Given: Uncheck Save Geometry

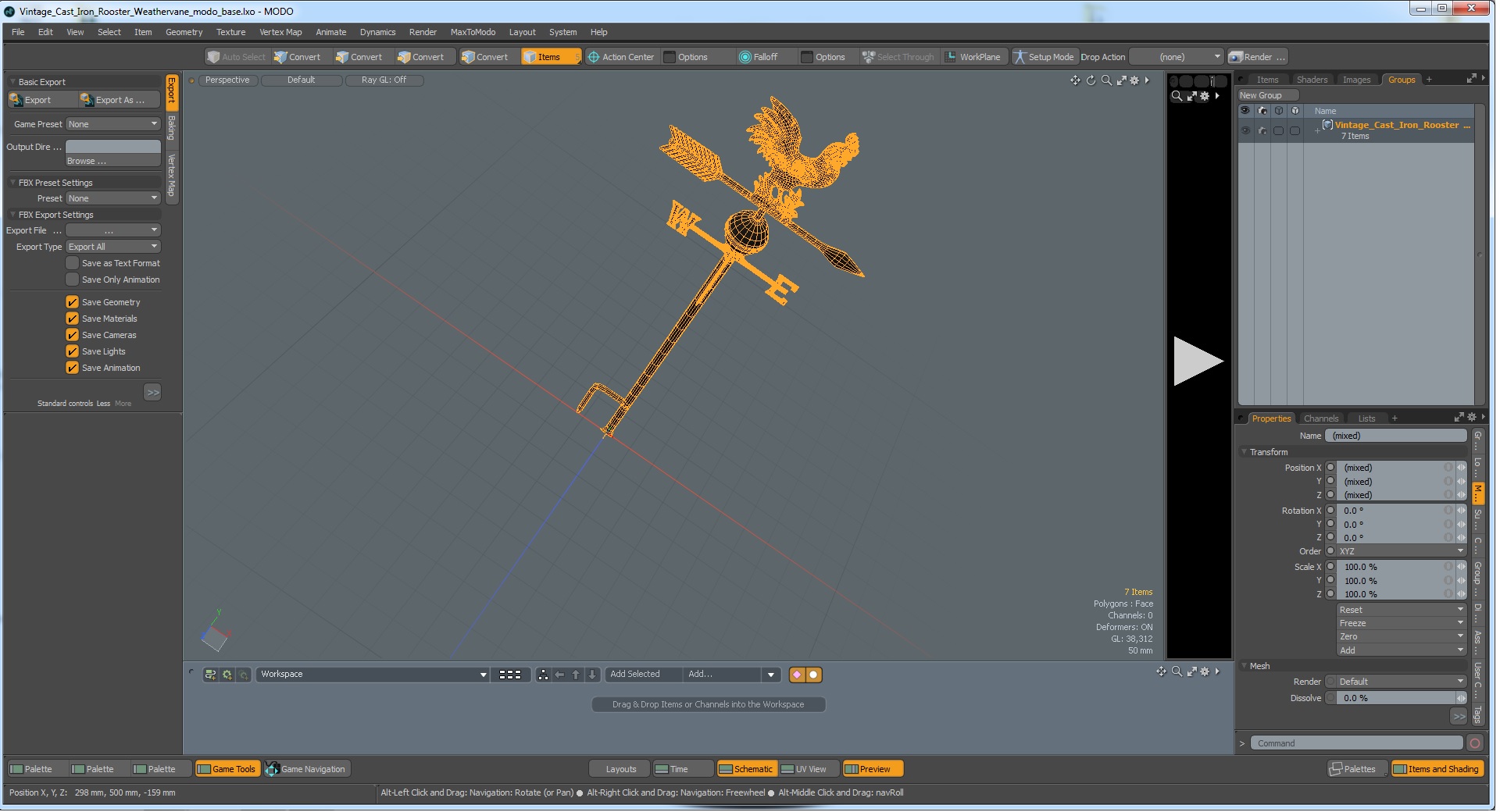Looking at the screenshot, I should [x=72, y=302].
